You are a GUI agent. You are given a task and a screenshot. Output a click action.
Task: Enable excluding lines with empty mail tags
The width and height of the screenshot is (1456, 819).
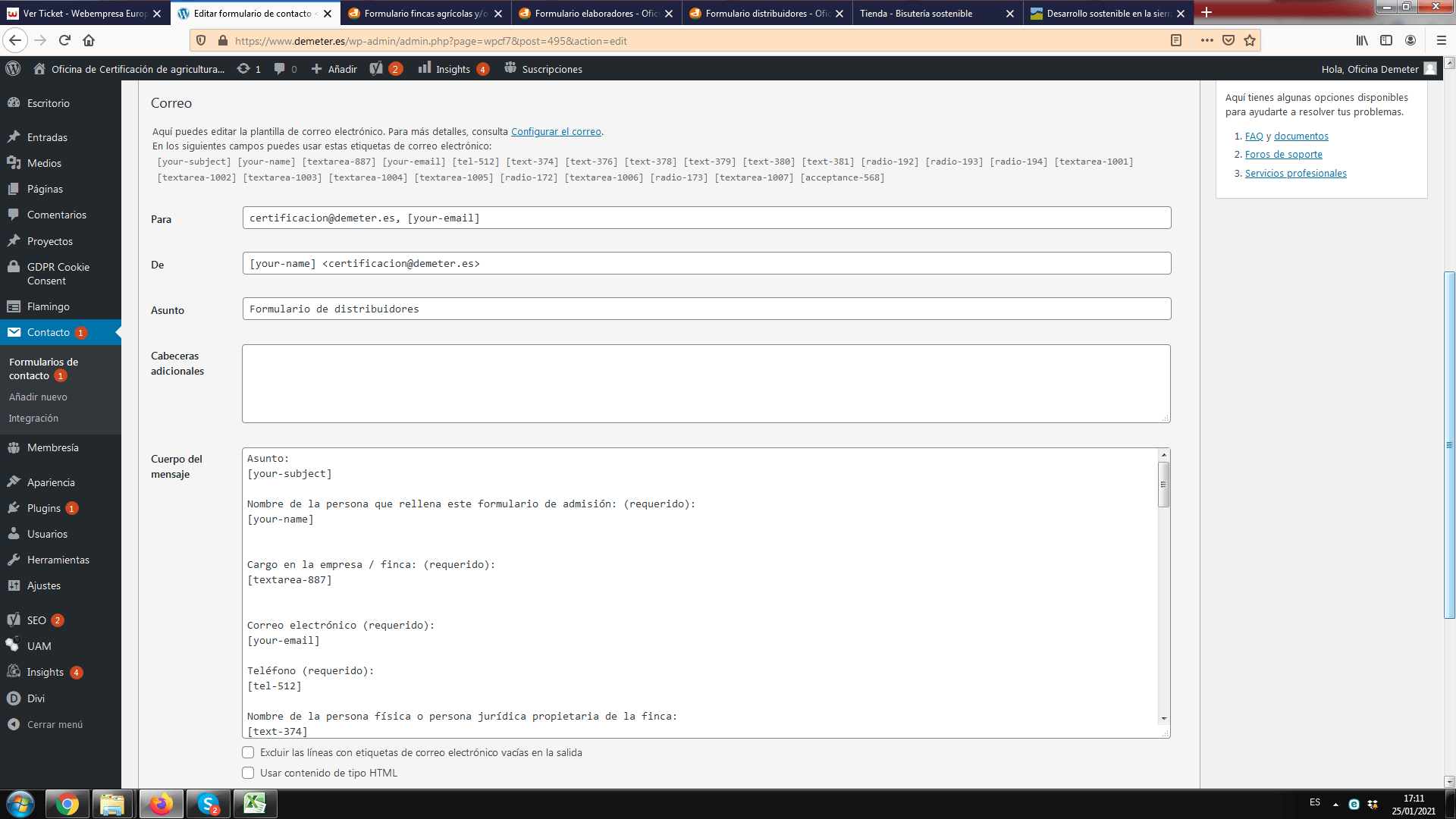[x=248, y=752]
